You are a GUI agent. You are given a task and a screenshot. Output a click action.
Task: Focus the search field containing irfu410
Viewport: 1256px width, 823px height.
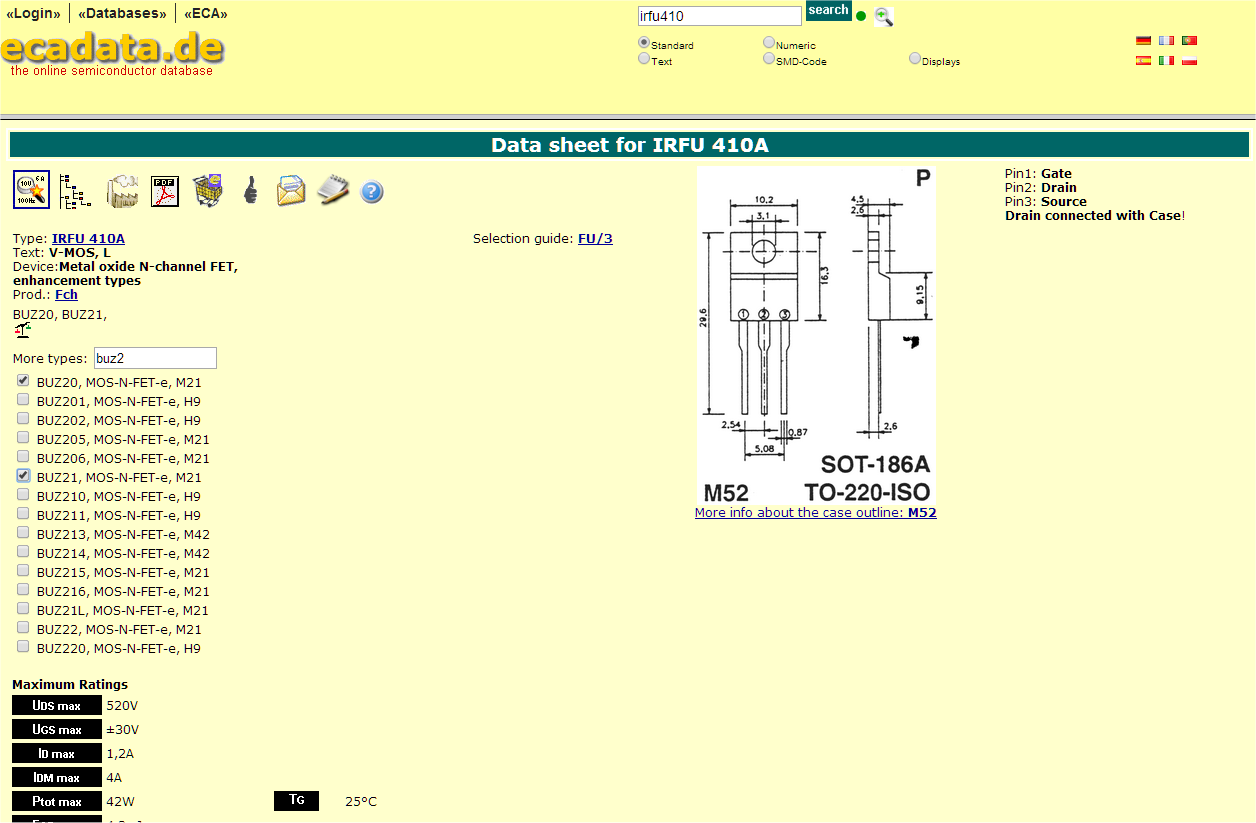(x=720, y=16)
